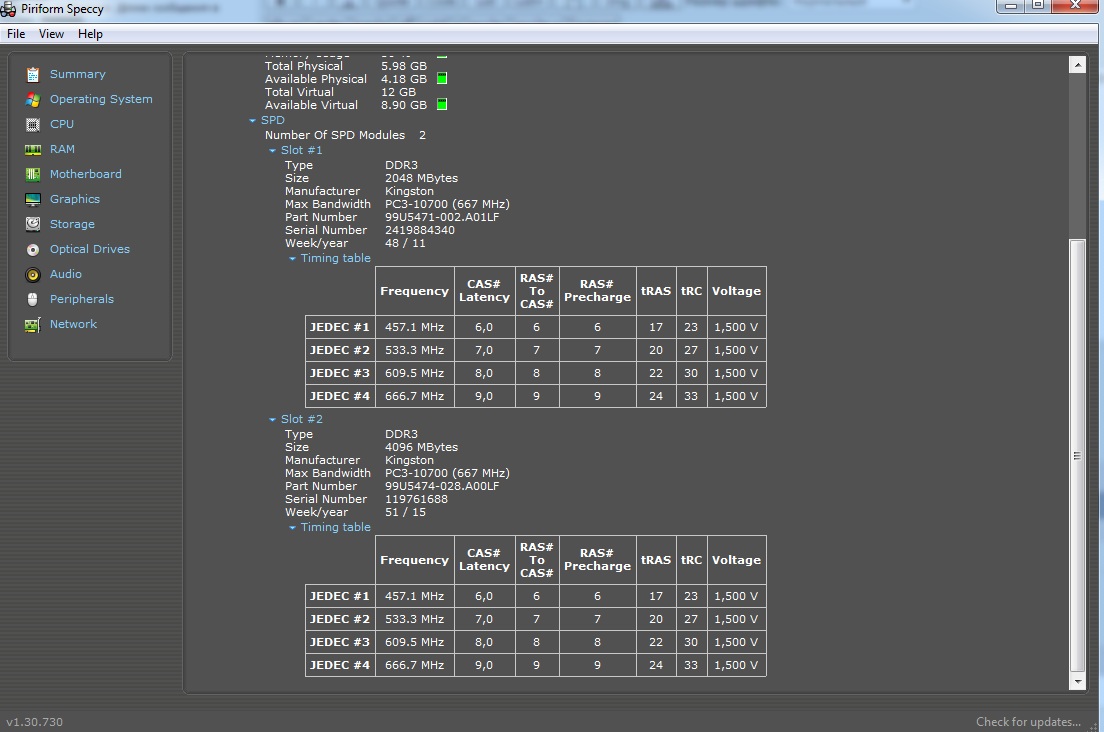Open the Peripherals section
The width and height of the screenshot is (1104, 732).
tap(82, 299)
